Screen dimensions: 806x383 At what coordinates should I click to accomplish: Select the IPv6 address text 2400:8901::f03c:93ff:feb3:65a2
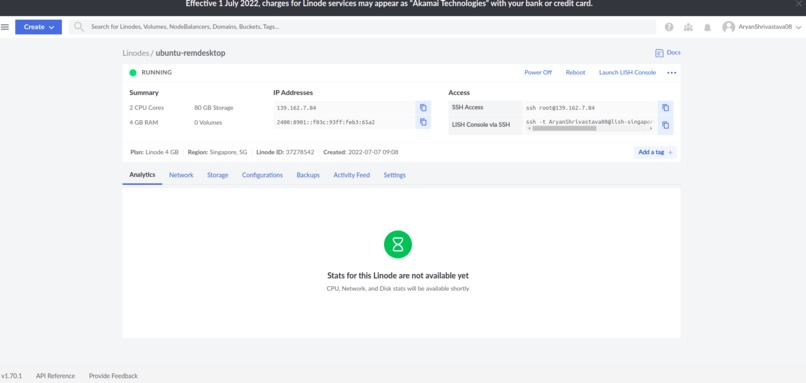click(x=325, y=122)
